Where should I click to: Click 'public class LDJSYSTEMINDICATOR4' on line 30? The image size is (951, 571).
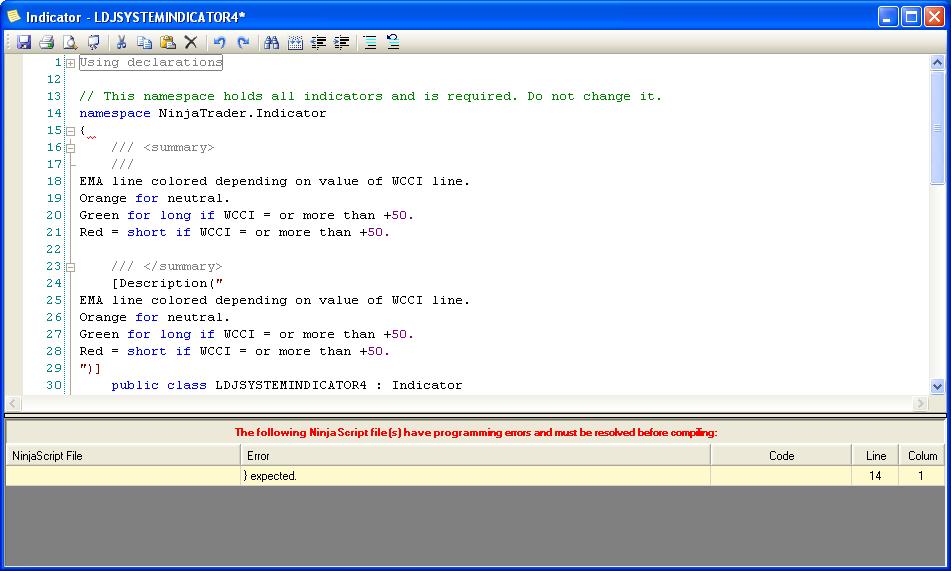tap(239, 385)
